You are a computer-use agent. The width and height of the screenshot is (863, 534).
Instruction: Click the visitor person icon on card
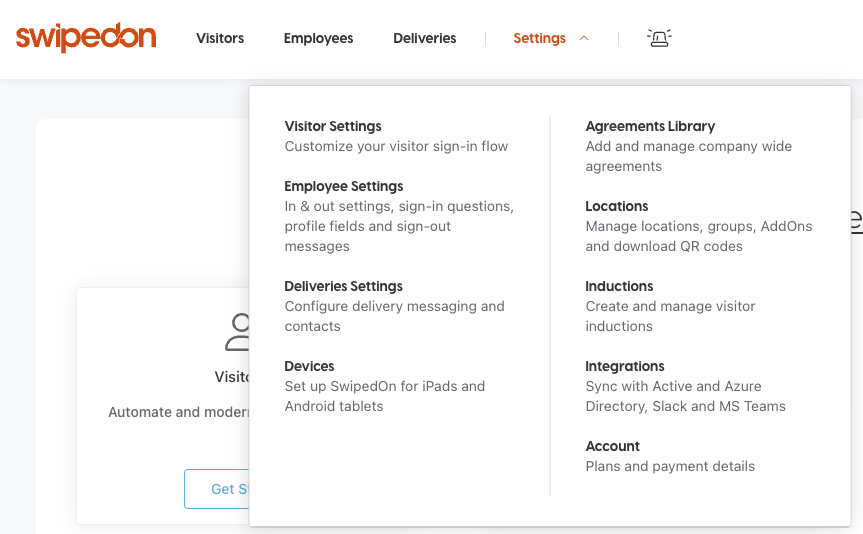[x=237, y=332]
